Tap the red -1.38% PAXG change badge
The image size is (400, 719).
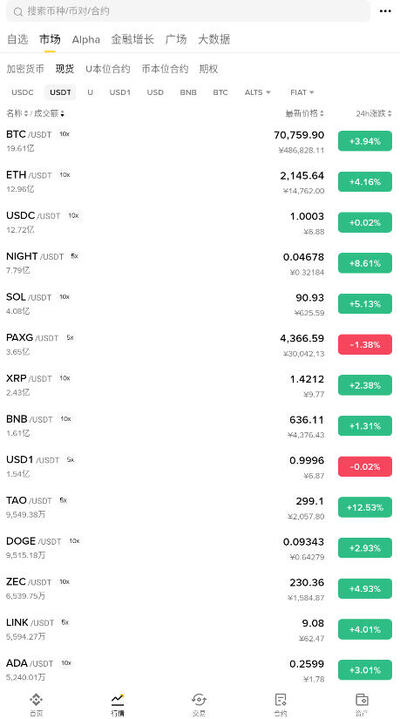pos(365,344)
